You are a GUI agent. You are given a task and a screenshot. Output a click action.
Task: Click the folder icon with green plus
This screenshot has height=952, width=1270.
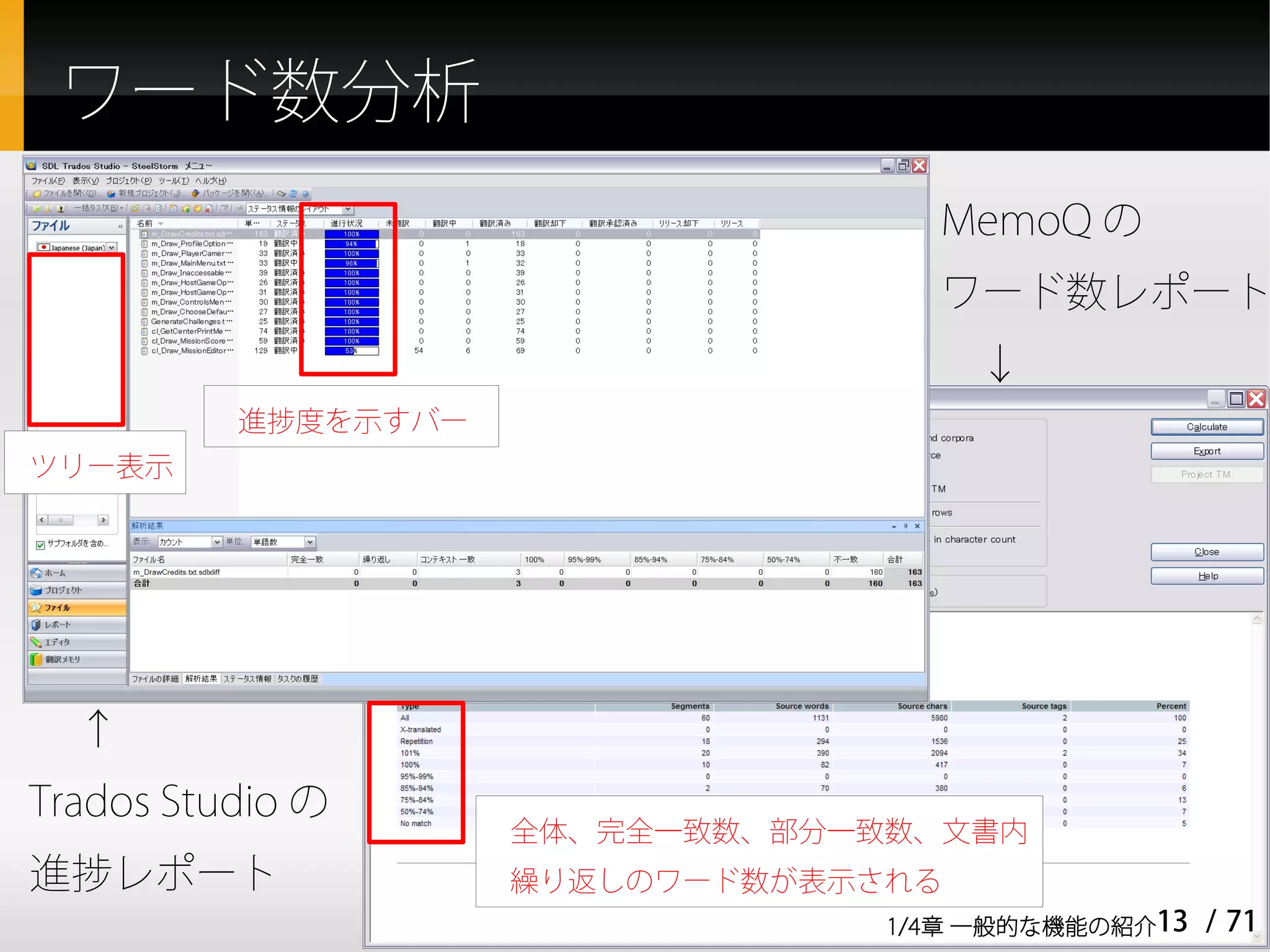coord(185,208)
